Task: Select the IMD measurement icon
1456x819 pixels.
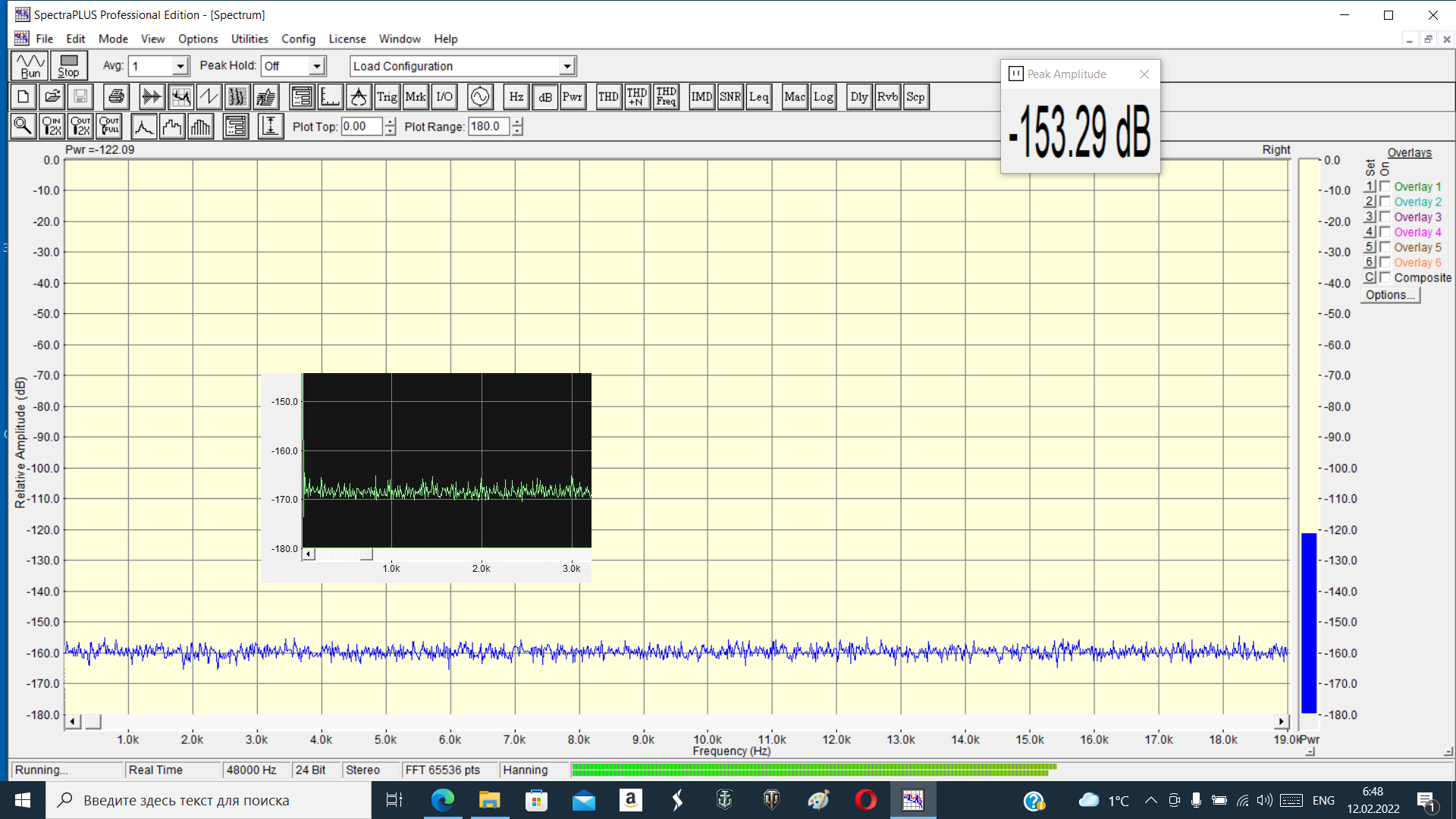Action: pyautogui.click(x=701, y=97)
